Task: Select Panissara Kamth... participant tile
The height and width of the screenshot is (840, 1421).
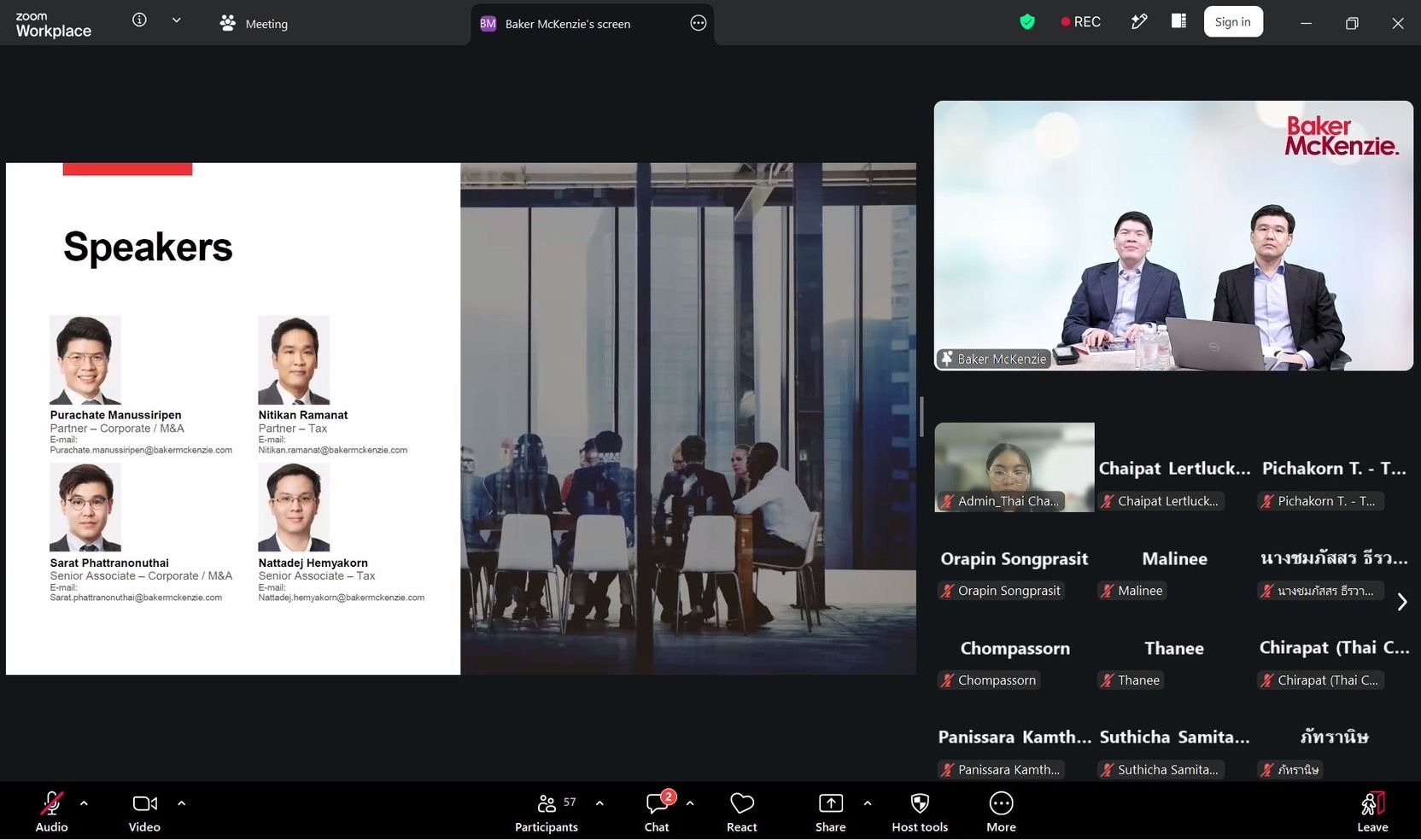Action: [1015, 737]
